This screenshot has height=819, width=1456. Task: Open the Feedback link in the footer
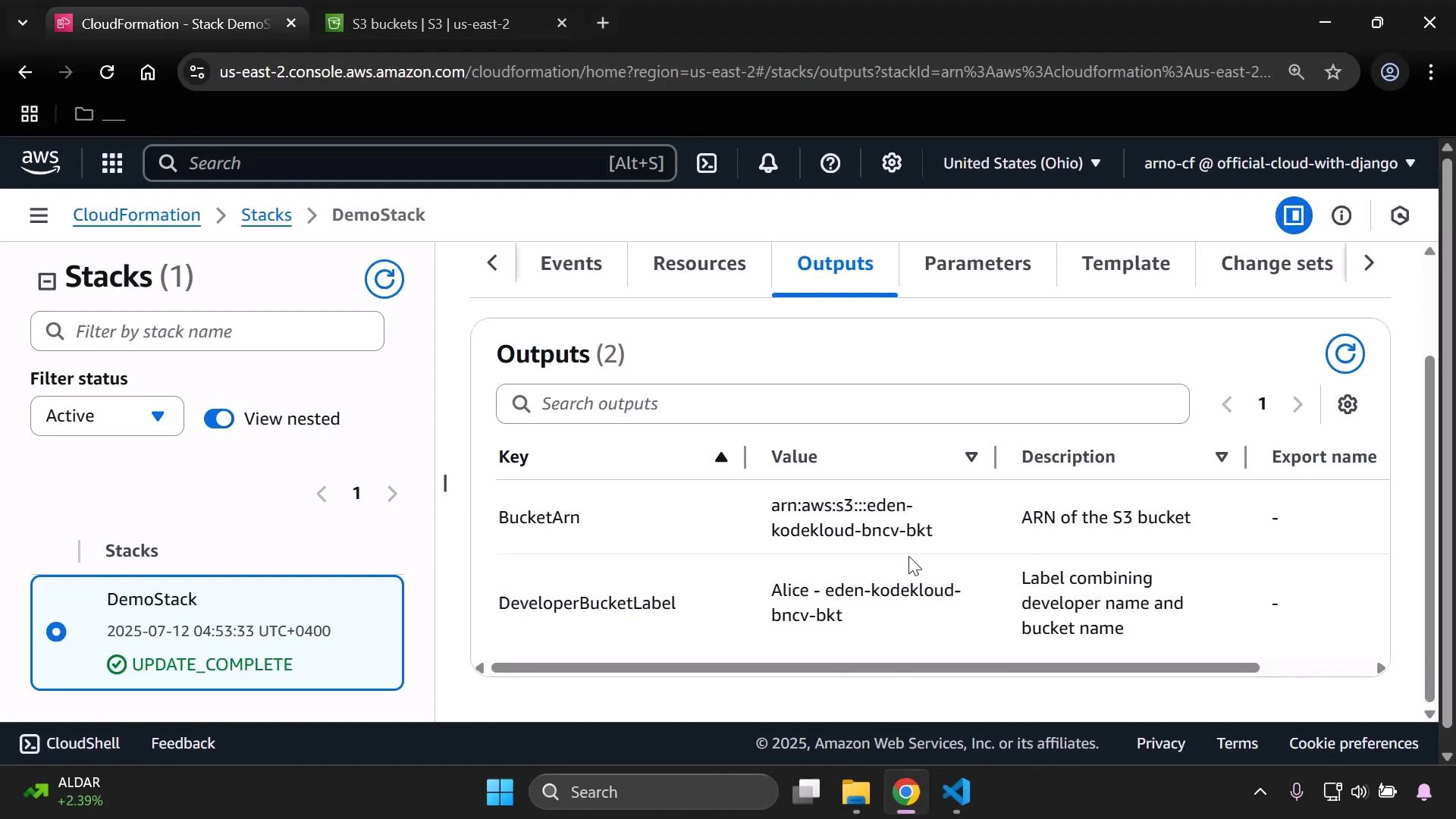183,743
